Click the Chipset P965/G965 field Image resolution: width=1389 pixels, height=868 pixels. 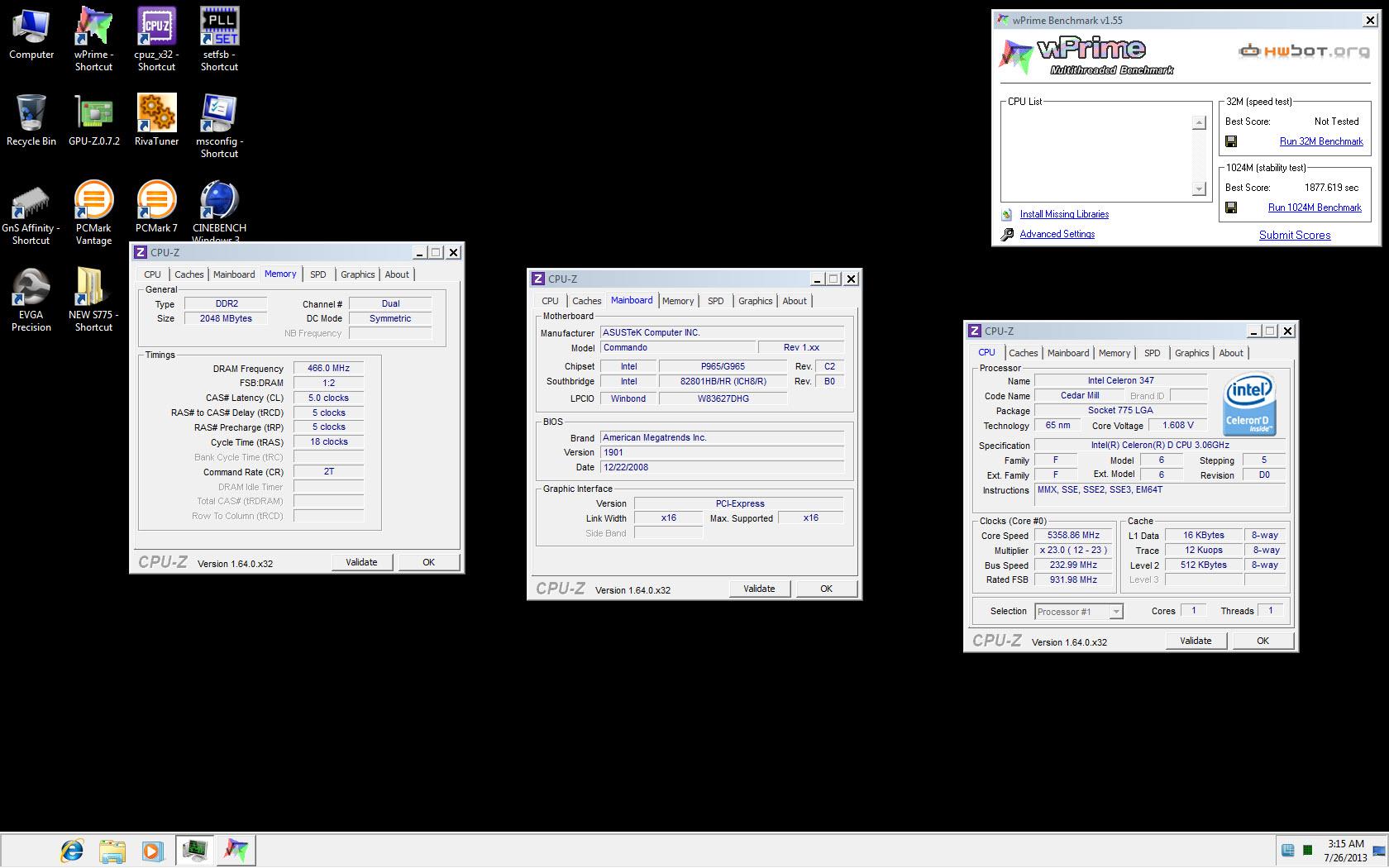pos(723,366)
